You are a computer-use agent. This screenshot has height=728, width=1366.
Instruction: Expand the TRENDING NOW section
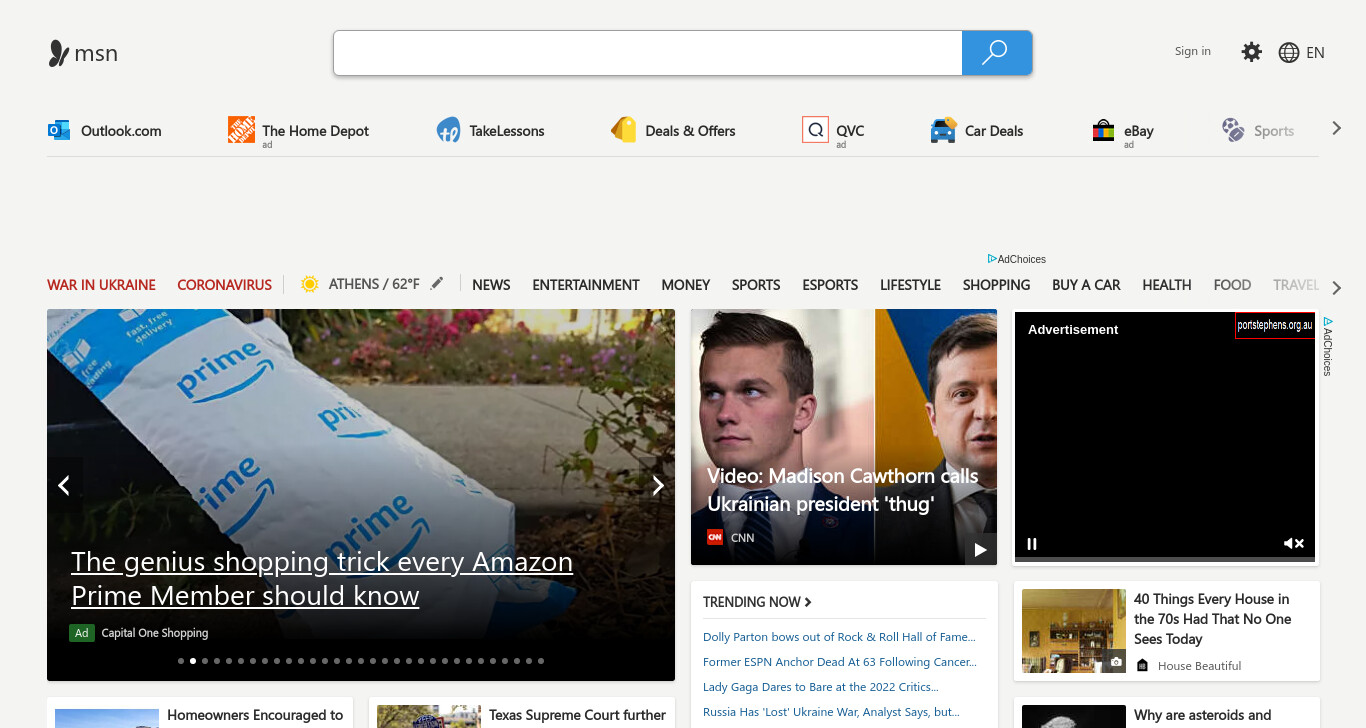point(757,602)
